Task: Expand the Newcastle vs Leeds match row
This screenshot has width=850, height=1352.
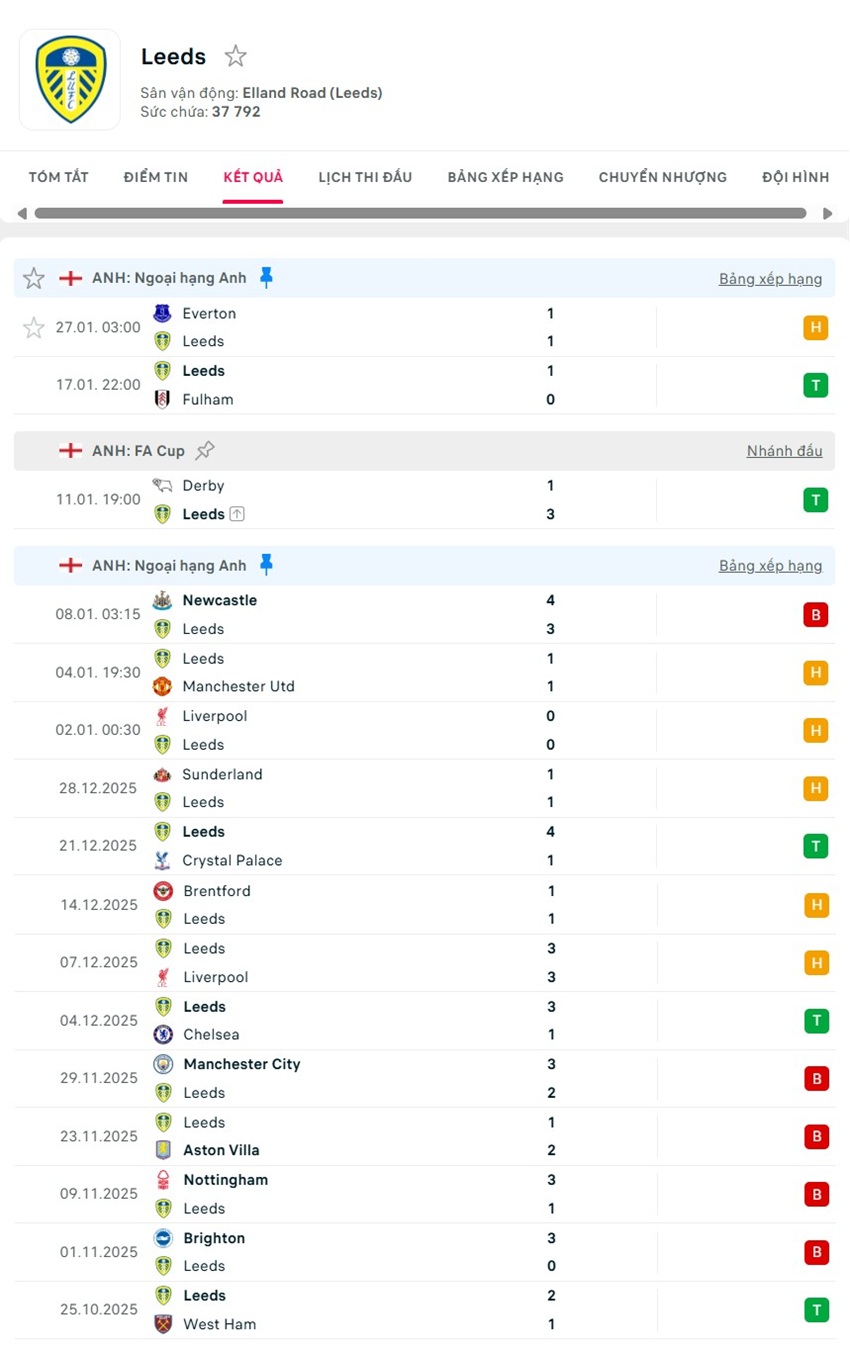Action: pyautogui.click(x=400, y=614)
